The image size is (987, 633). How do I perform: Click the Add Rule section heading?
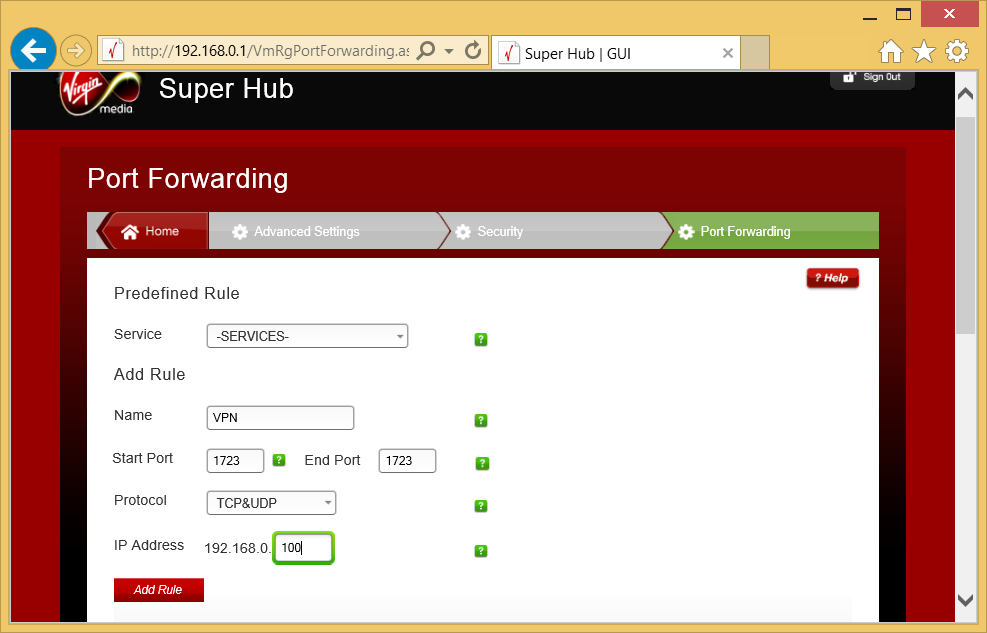149,374
